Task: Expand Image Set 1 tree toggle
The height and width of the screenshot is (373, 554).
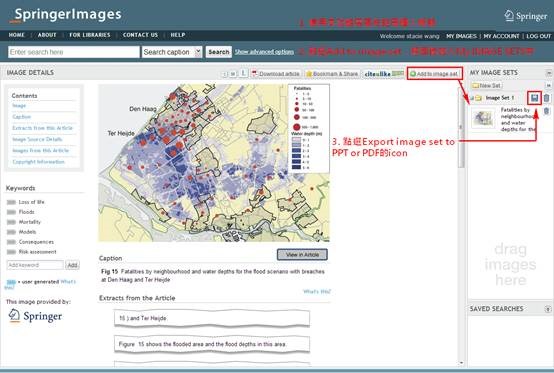Action: 472,98
